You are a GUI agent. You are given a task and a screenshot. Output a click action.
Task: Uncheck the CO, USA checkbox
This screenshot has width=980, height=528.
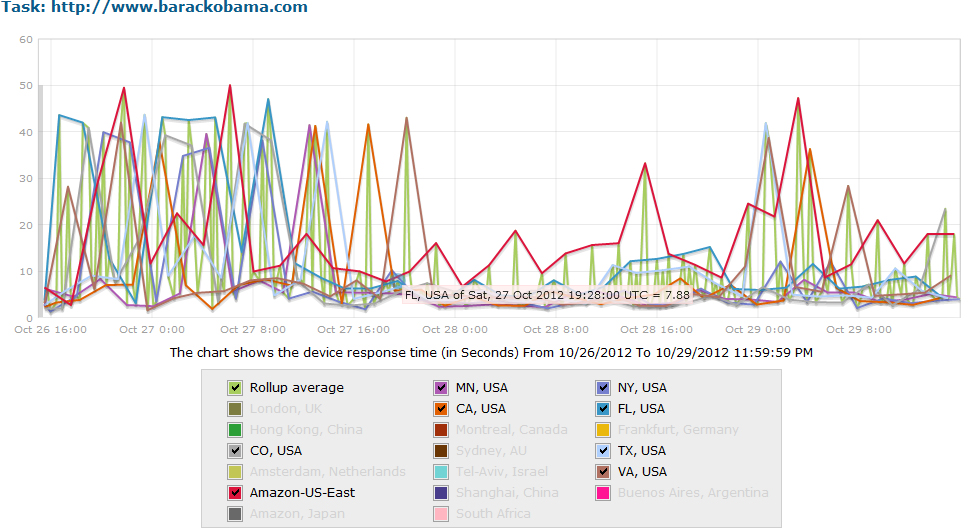pyautogui.click(x=235, y=451)
